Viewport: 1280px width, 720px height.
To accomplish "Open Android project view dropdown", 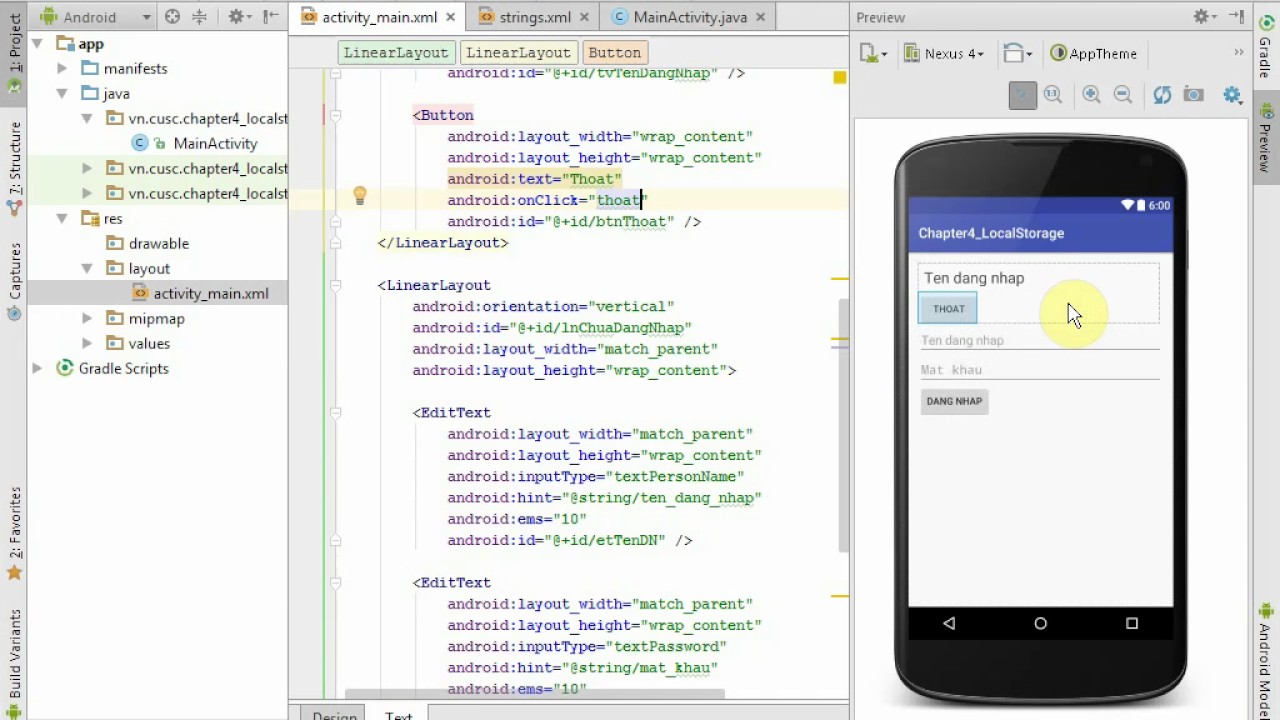I will tap(96, 17).
